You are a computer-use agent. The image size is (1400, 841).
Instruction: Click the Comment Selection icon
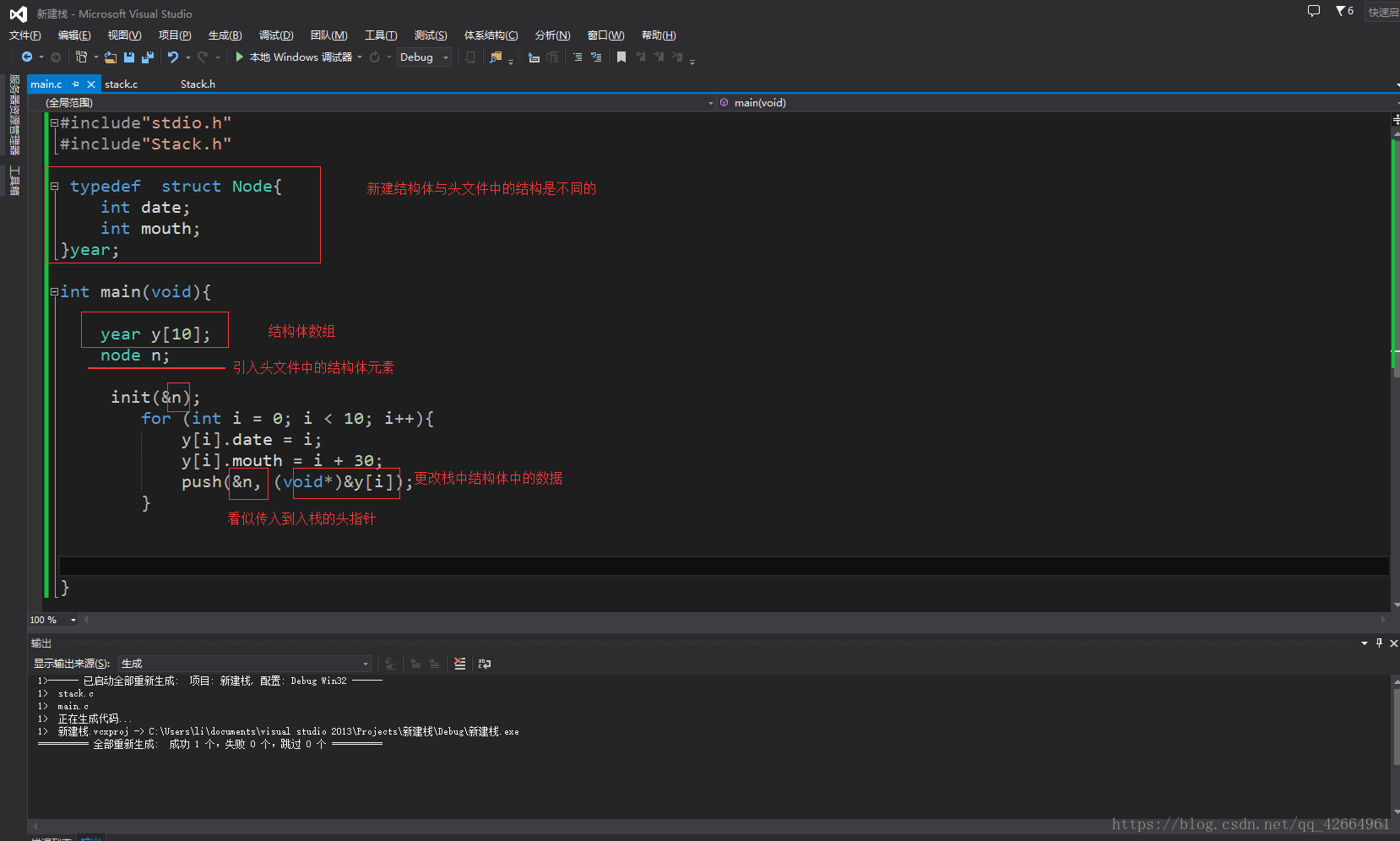click(x=578, y=57)
